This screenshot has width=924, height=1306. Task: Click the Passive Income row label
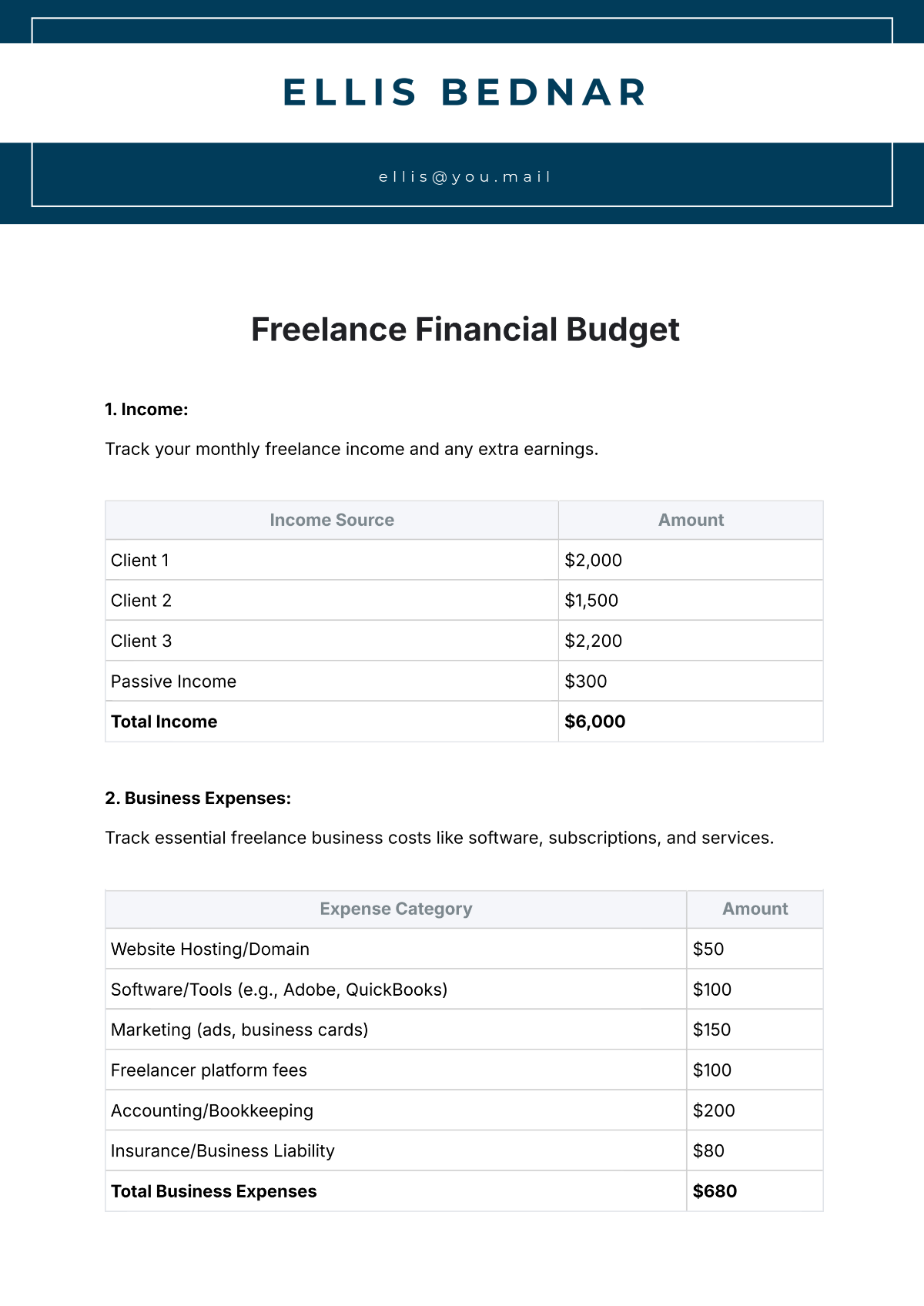coord(173,681)
